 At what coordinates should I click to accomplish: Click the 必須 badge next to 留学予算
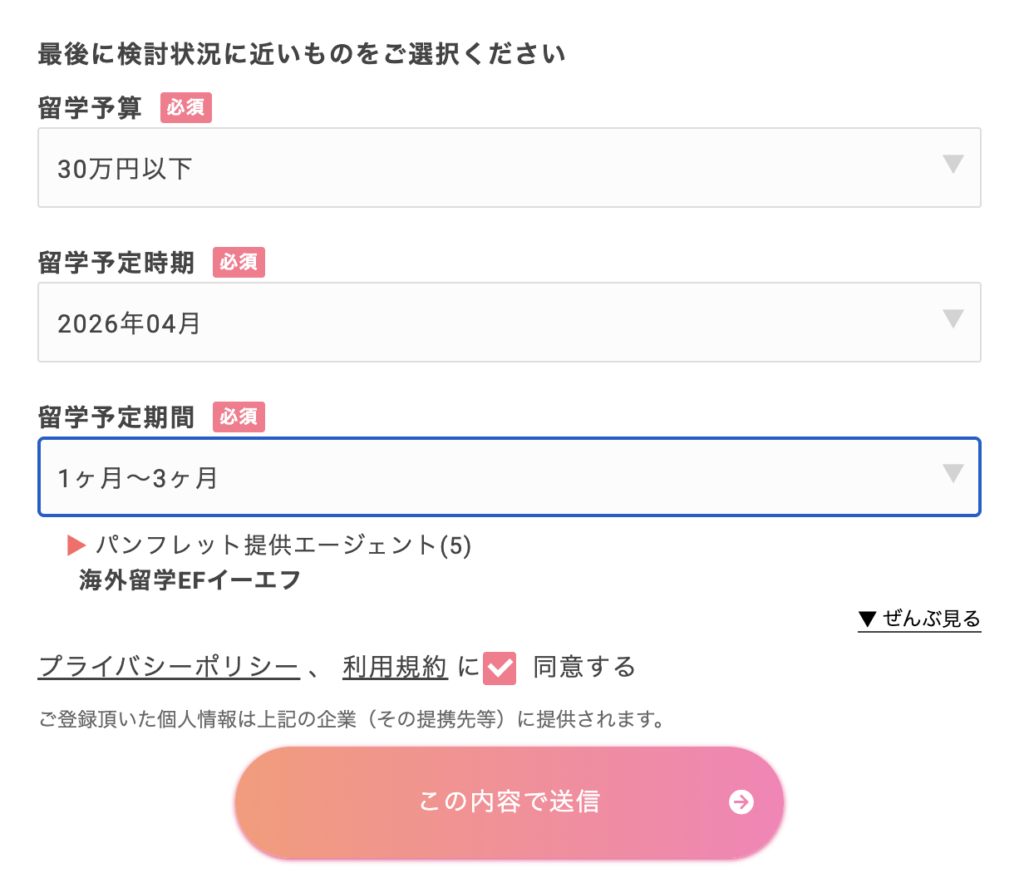coord(186,108)
